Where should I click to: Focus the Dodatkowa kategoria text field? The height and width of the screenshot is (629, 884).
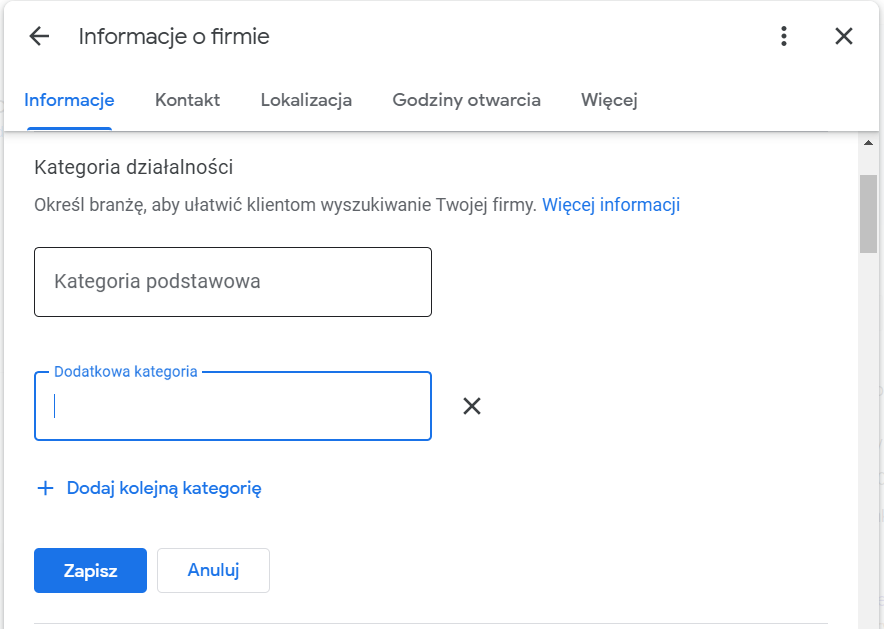[233, 410]
